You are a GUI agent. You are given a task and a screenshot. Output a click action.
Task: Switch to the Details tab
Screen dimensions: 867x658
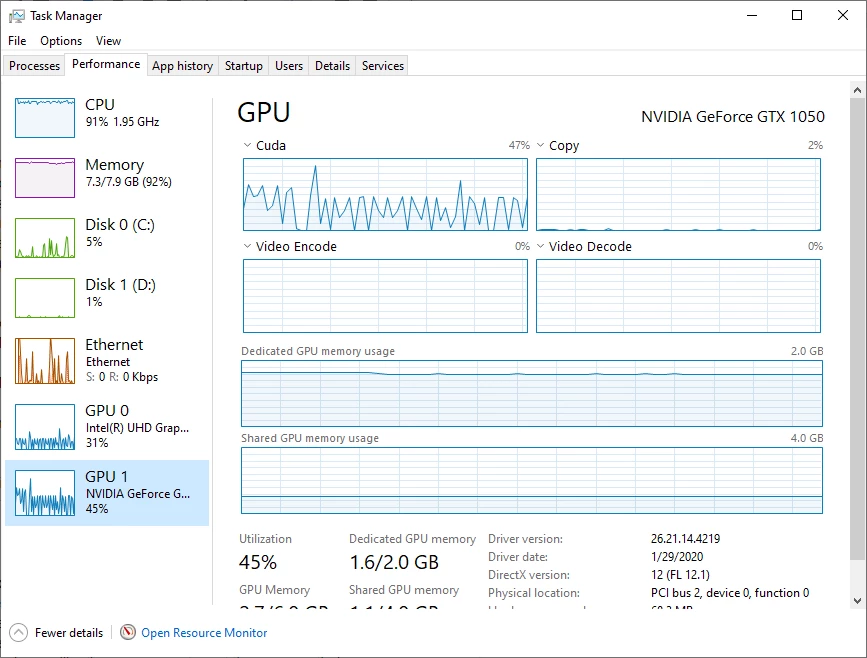click(x=332, y=66)
